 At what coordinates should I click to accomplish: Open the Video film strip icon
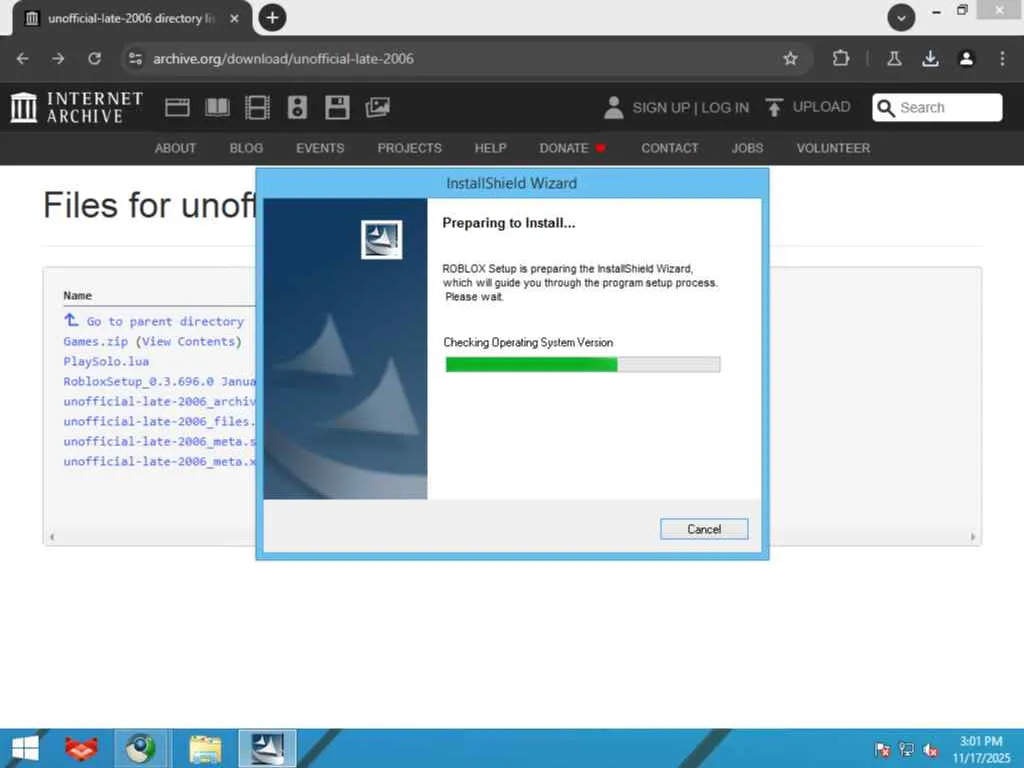(x=257, y=107)
